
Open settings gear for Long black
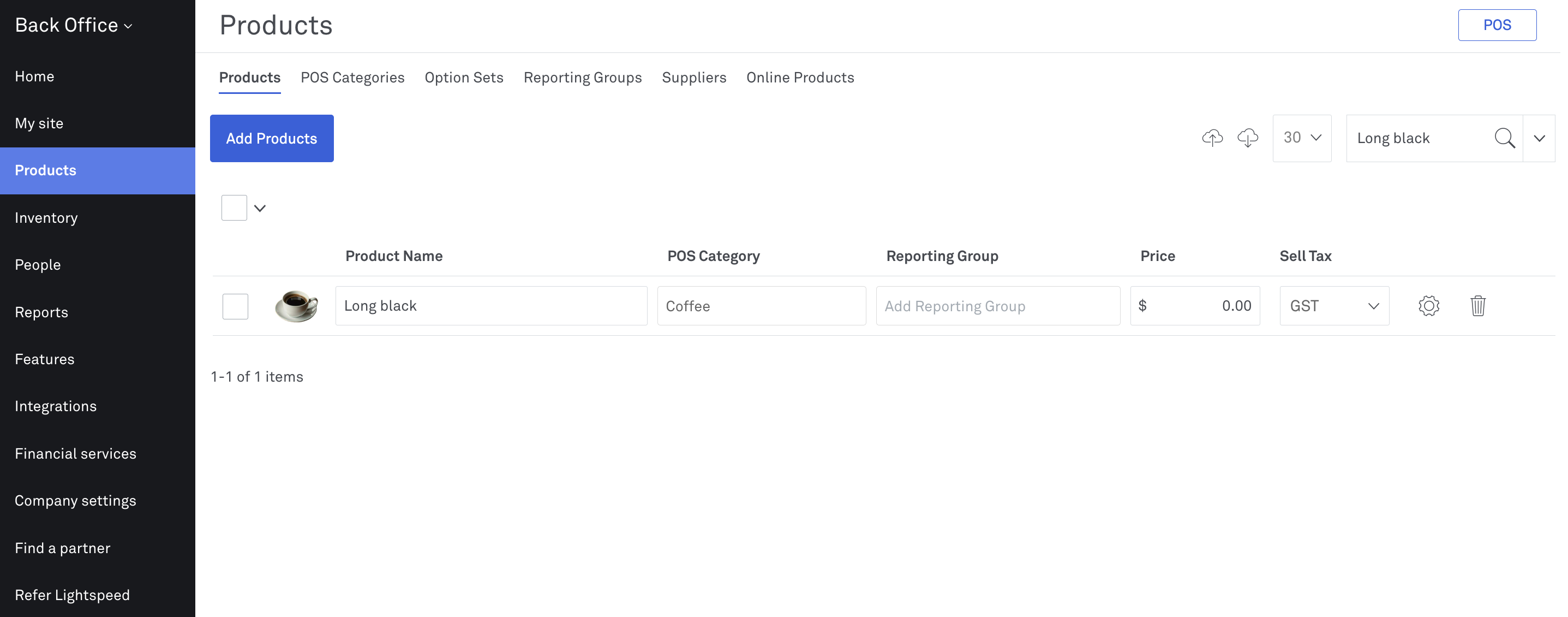pyautogui.click(x=1429, y=306)
